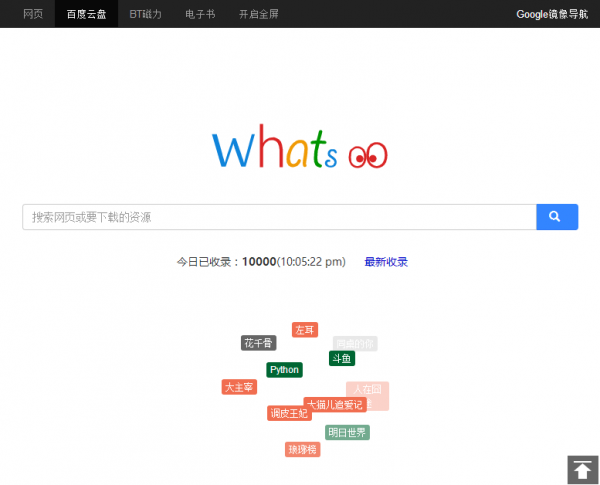Open the 电子书 tab
This screenshot has height=485, width=600.
click(198, 14)
